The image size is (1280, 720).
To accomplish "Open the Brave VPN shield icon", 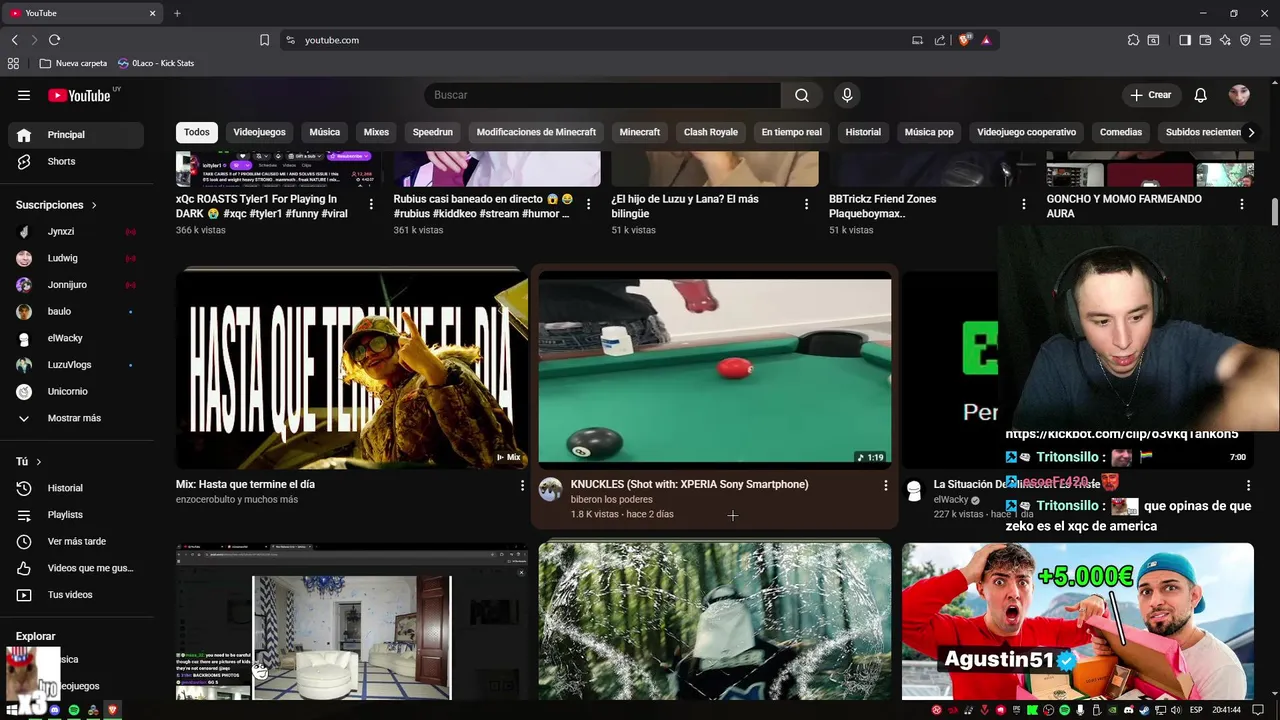I will pyautogui.click(x=1245, y=40).
